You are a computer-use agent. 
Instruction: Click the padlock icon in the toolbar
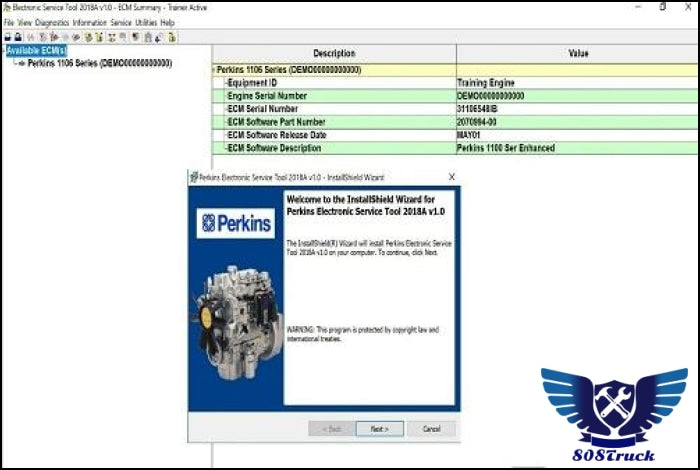click(x=18, y=37)
